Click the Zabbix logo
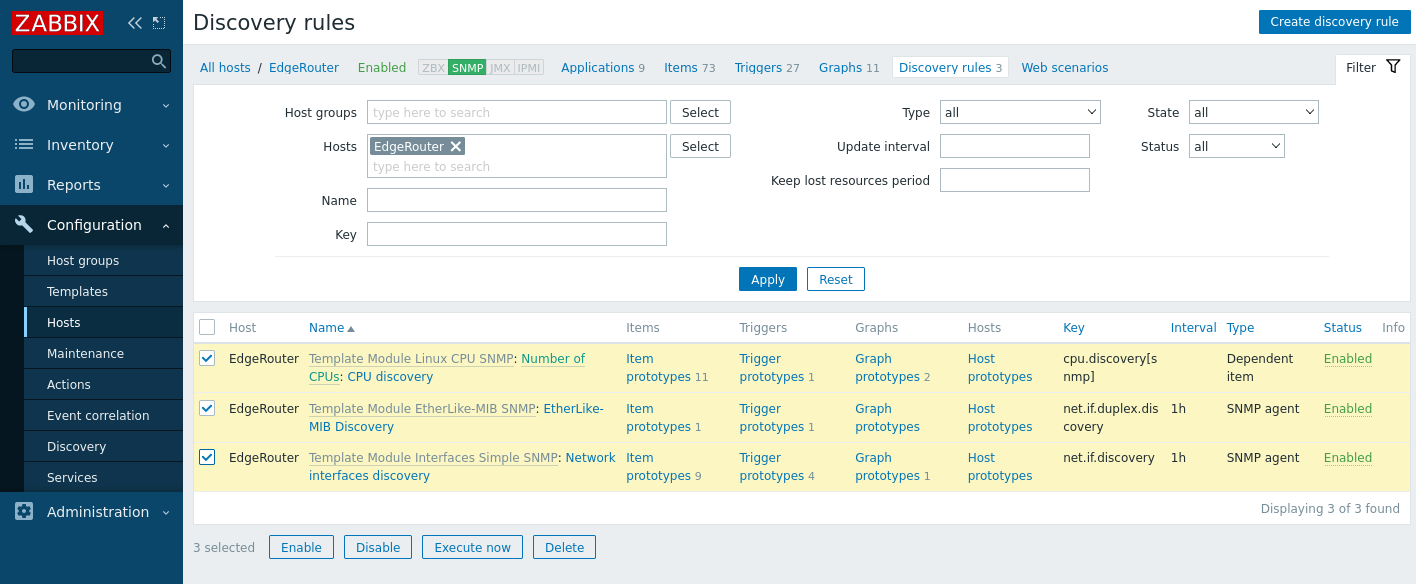 pyautogui.click(x=58, y=22)
